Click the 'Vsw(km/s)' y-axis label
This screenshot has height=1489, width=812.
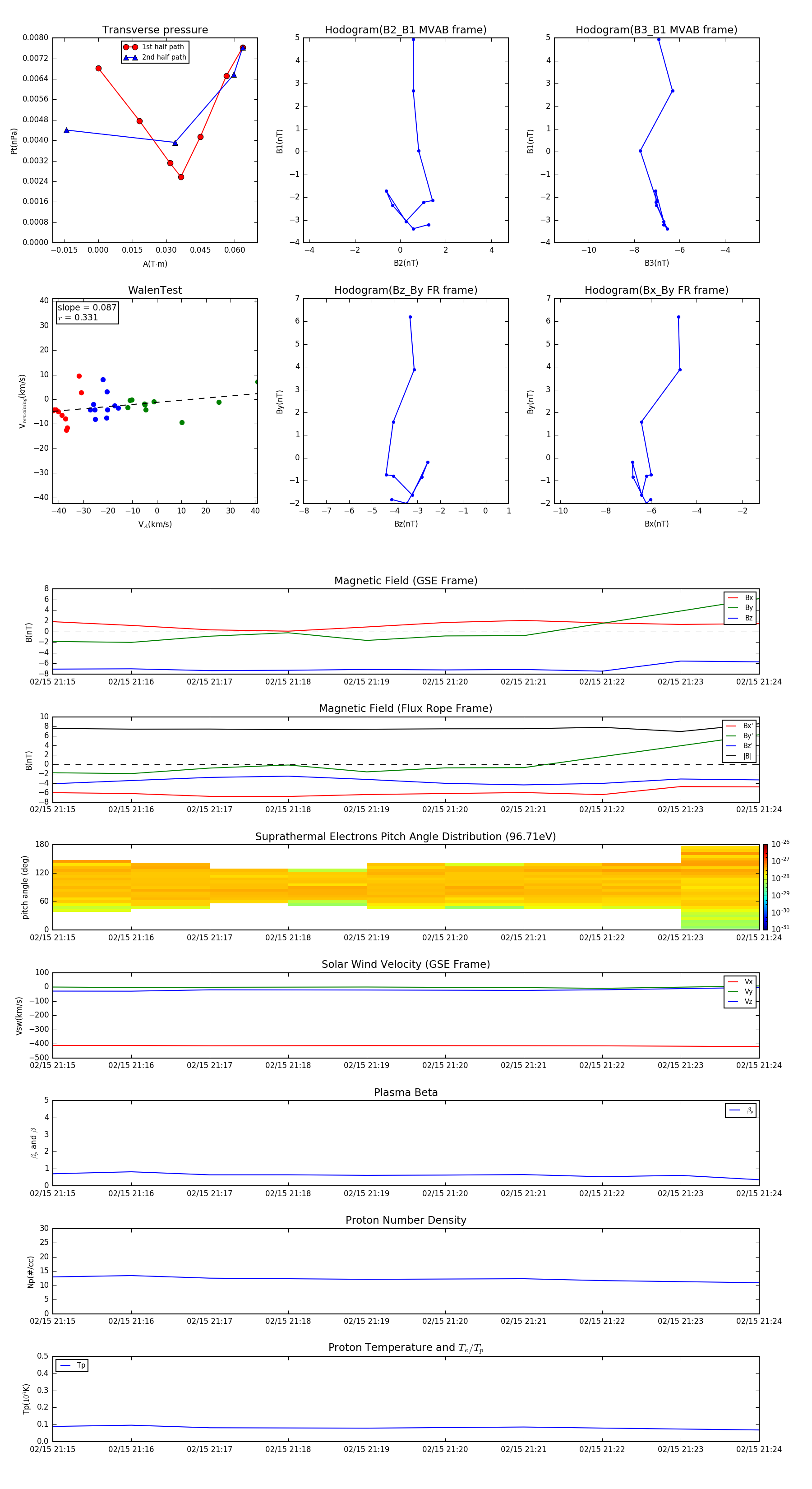point(19,1016)
